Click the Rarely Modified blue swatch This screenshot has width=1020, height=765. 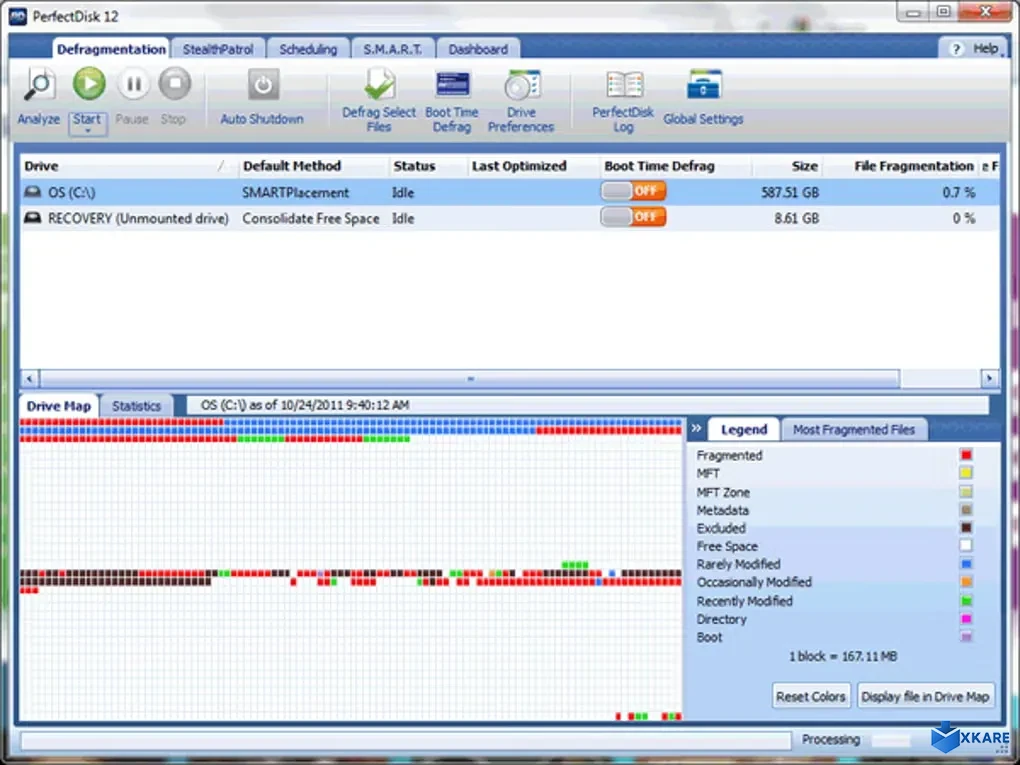coord(966,564)
